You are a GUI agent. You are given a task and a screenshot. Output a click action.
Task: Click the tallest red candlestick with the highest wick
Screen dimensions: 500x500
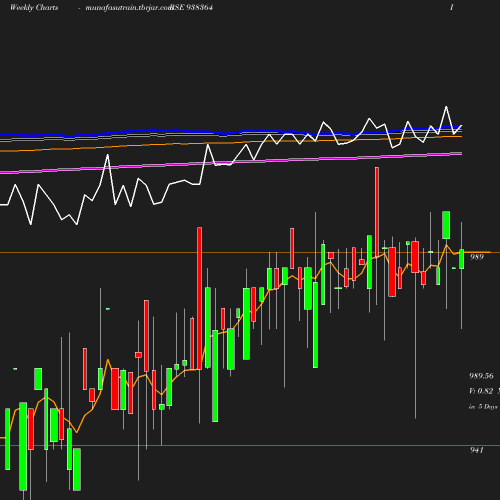[x=377, y=212]
